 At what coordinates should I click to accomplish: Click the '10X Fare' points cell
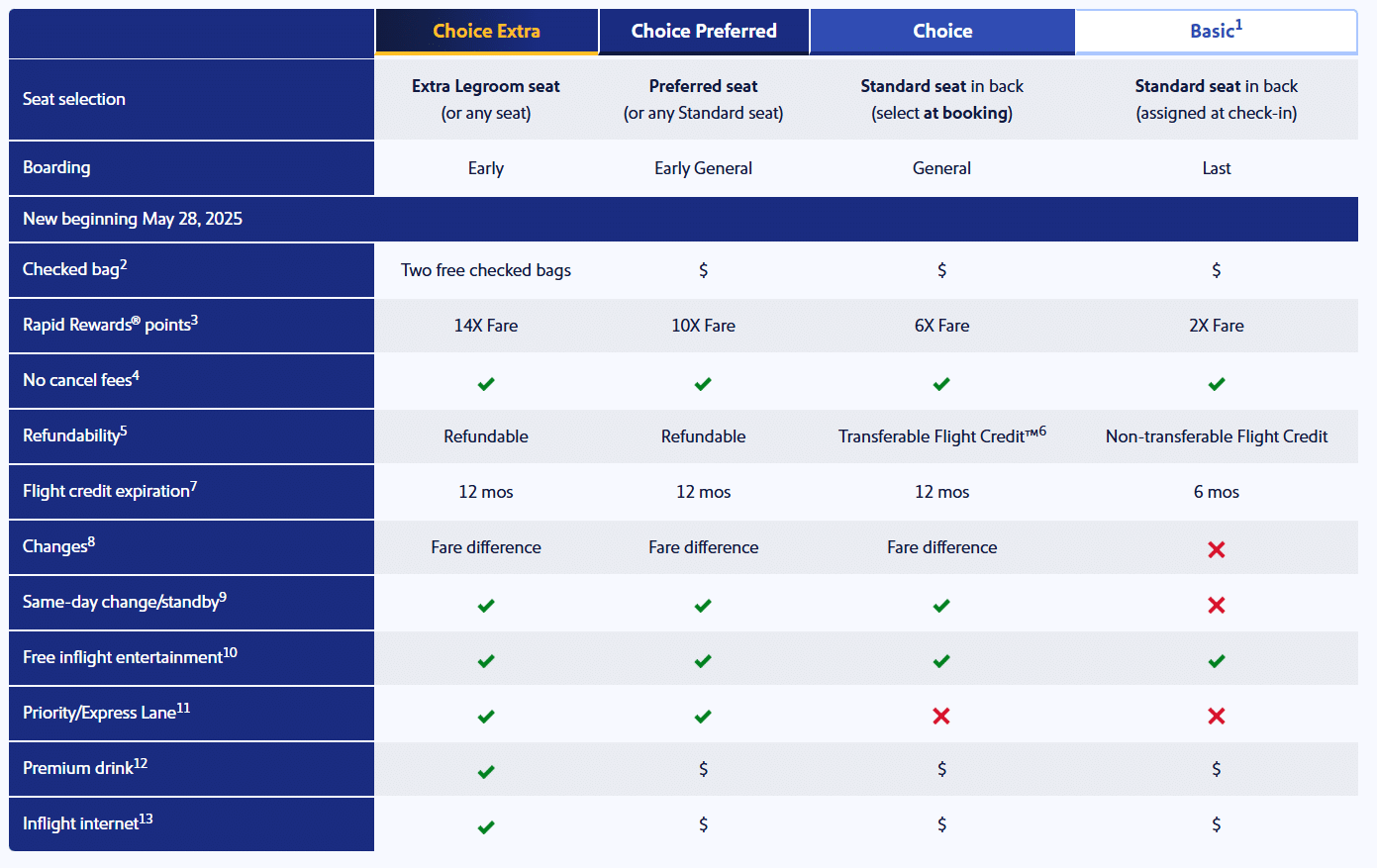[x=703, y=326]
